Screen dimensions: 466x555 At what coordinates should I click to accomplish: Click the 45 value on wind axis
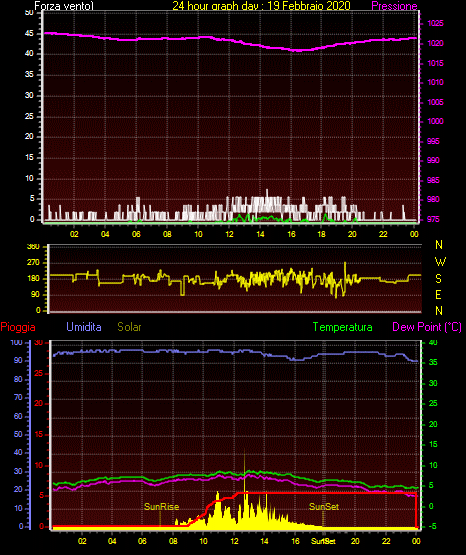(29, 33)
